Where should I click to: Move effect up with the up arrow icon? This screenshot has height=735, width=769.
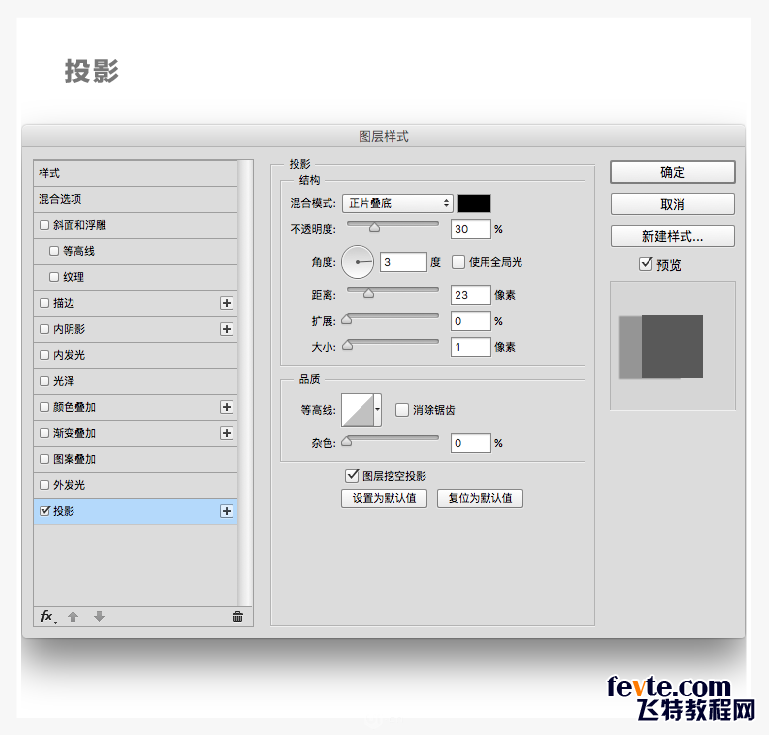73,617
